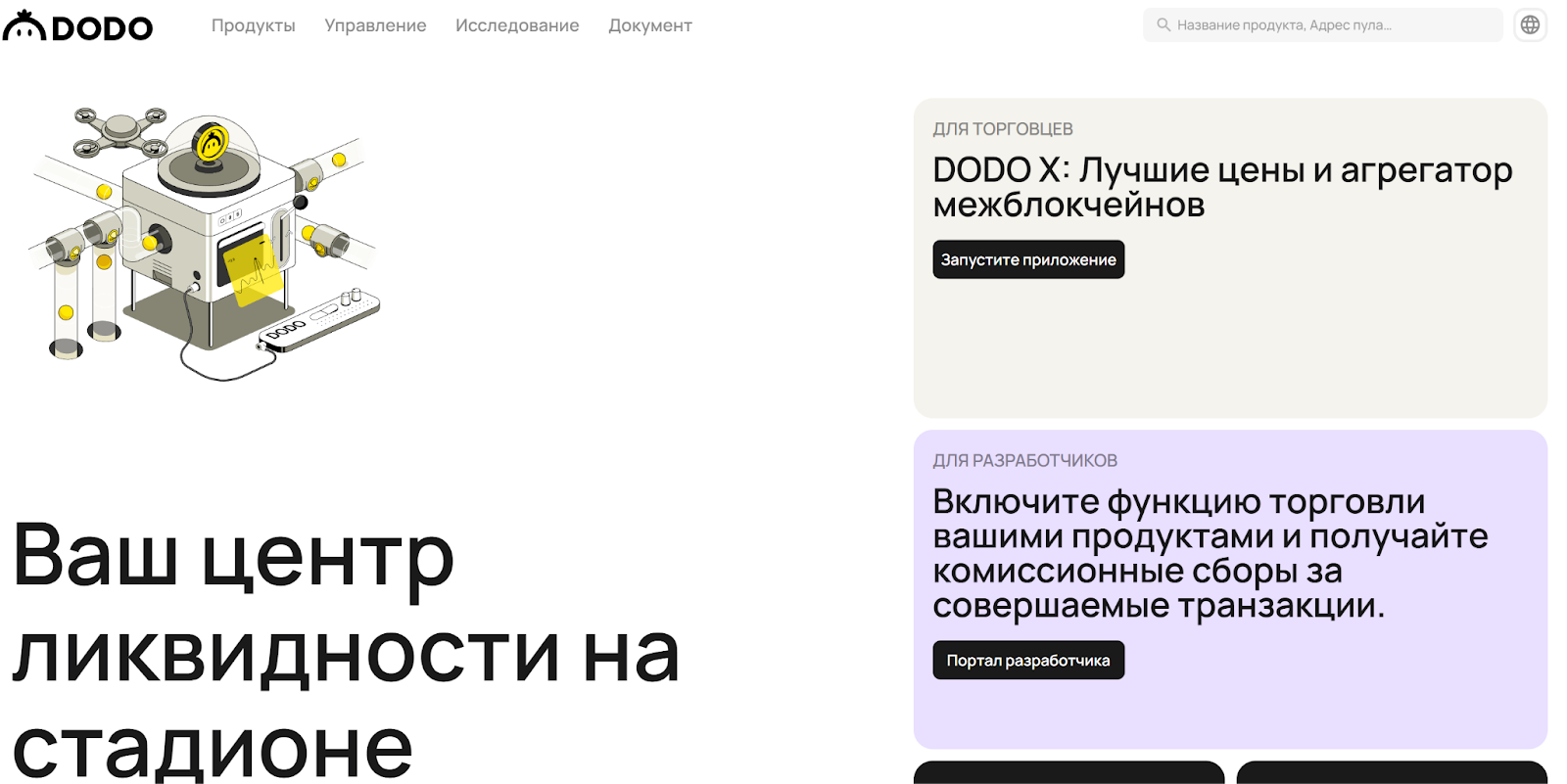Open the Управление menu

click(375, 25)
